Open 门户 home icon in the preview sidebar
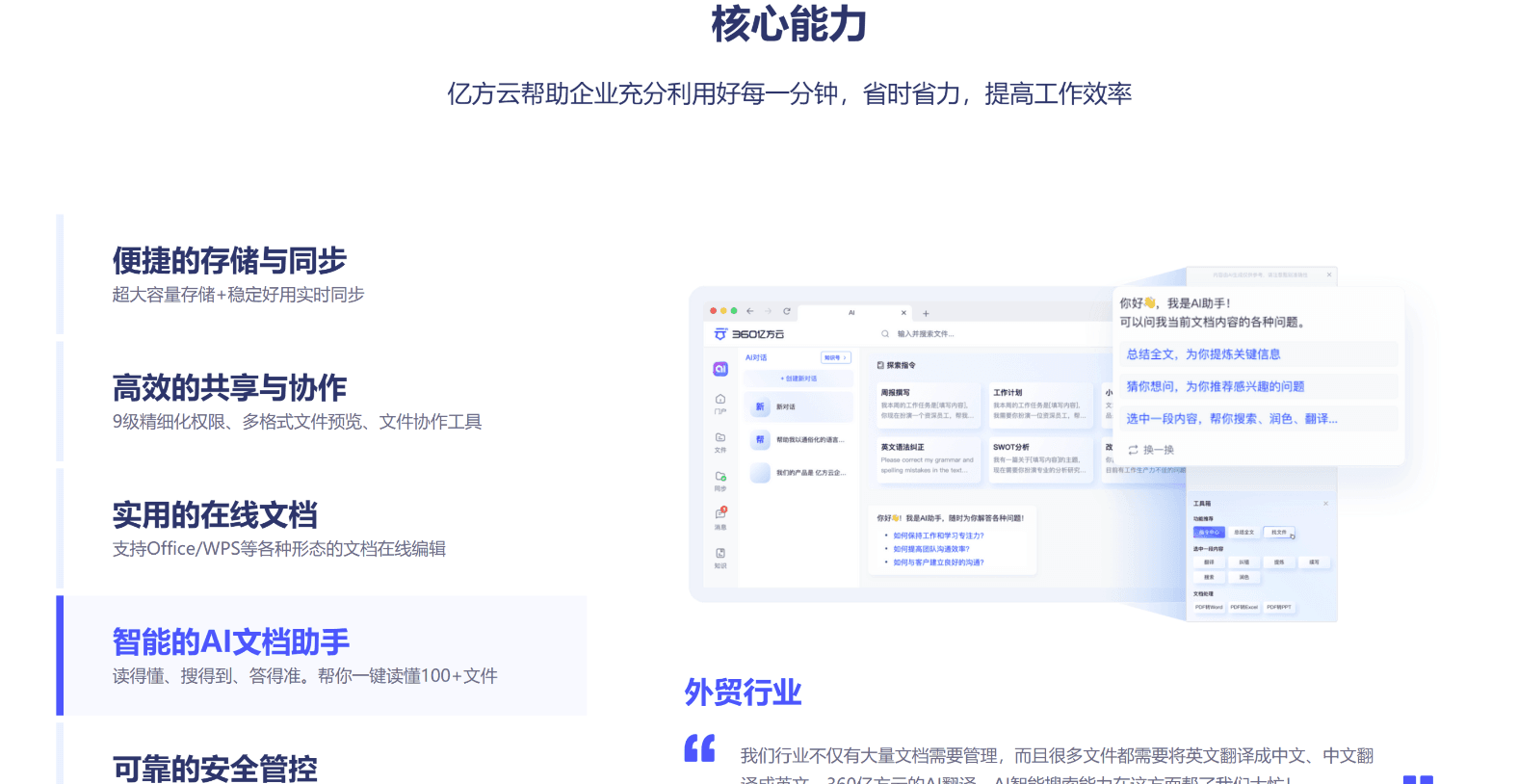 (x=720, y=404)
